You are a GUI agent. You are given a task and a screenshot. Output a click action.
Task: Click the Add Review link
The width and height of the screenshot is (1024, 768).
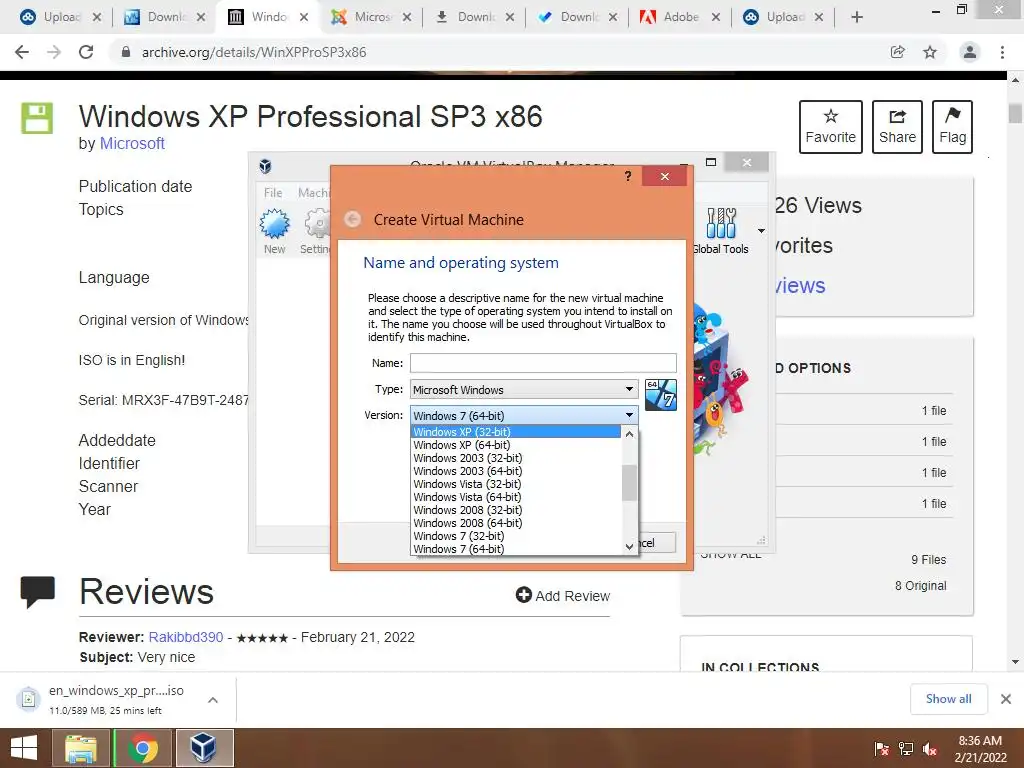click(563, 596)
